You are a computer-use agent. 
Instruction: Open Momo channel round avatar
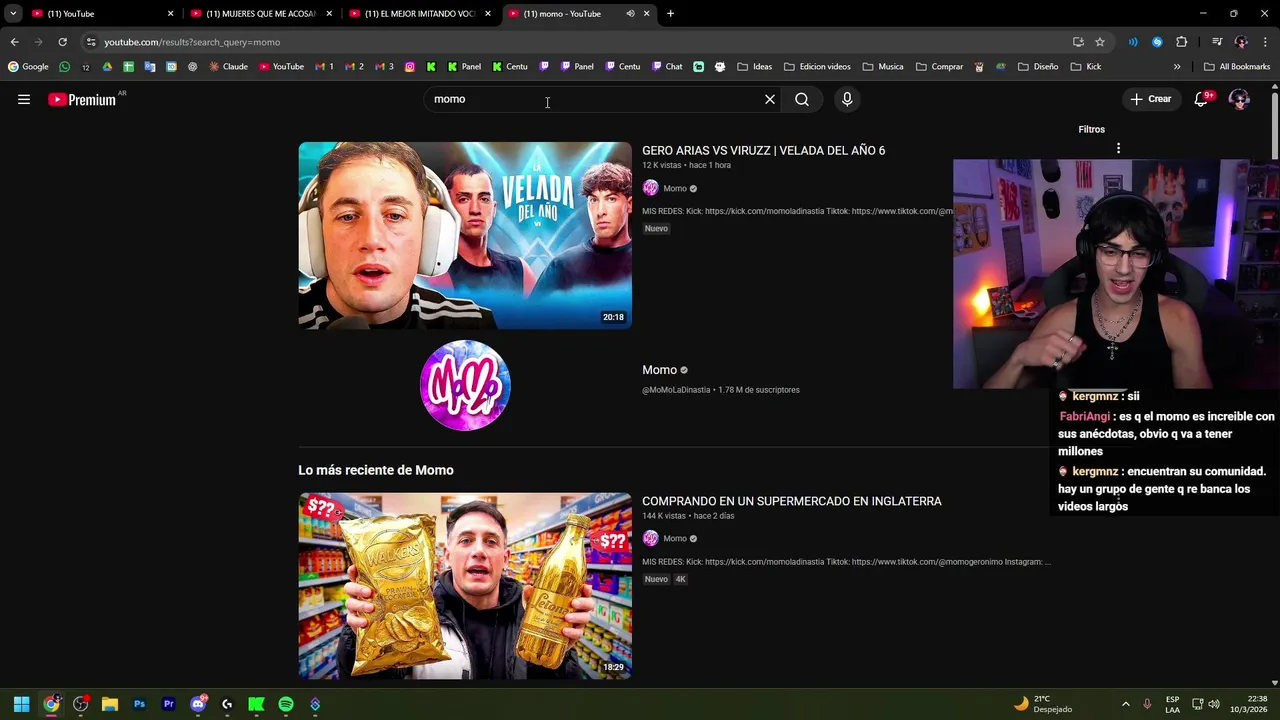tap(465, 385)
